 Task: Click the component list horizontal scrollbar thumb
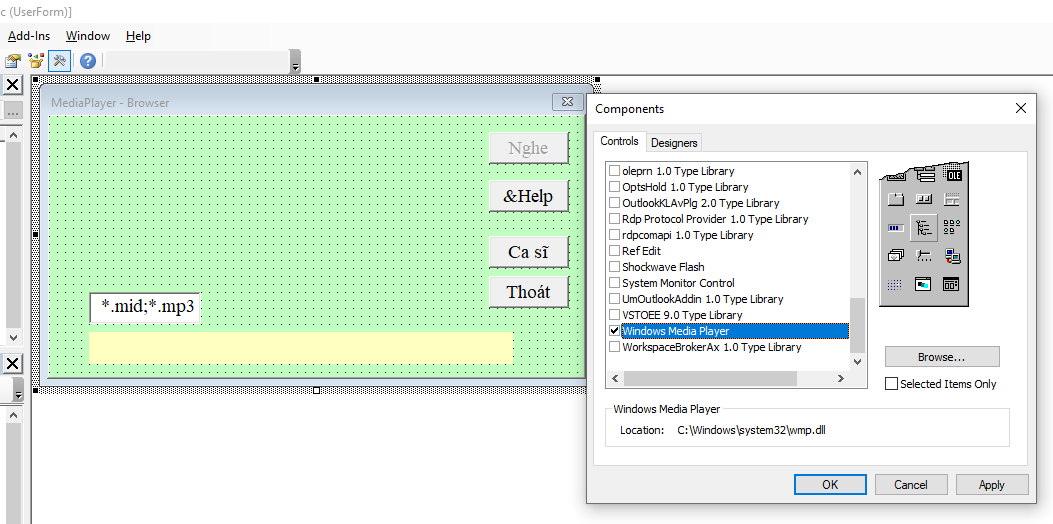click(x=710, y=379)
